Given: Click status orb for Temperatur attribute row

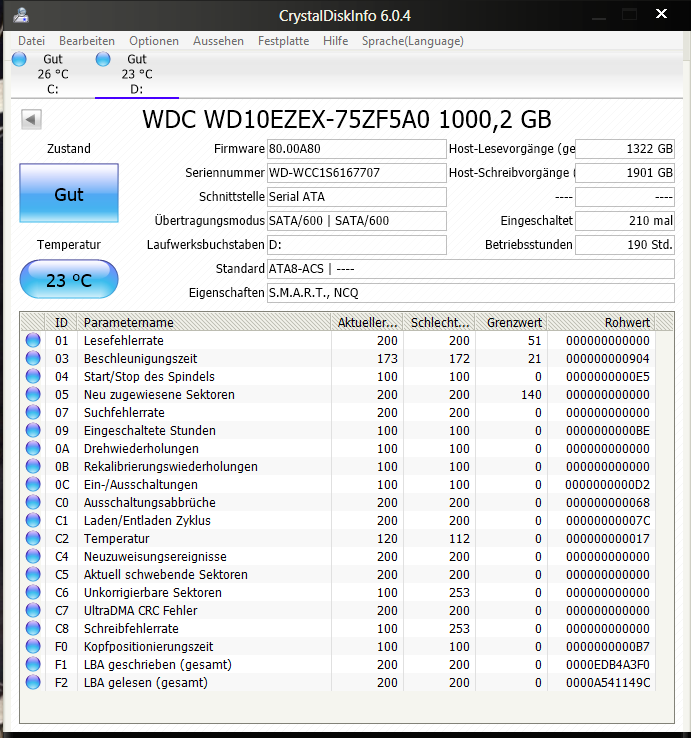Looking at the screenshot, I should tap(33, 538).
